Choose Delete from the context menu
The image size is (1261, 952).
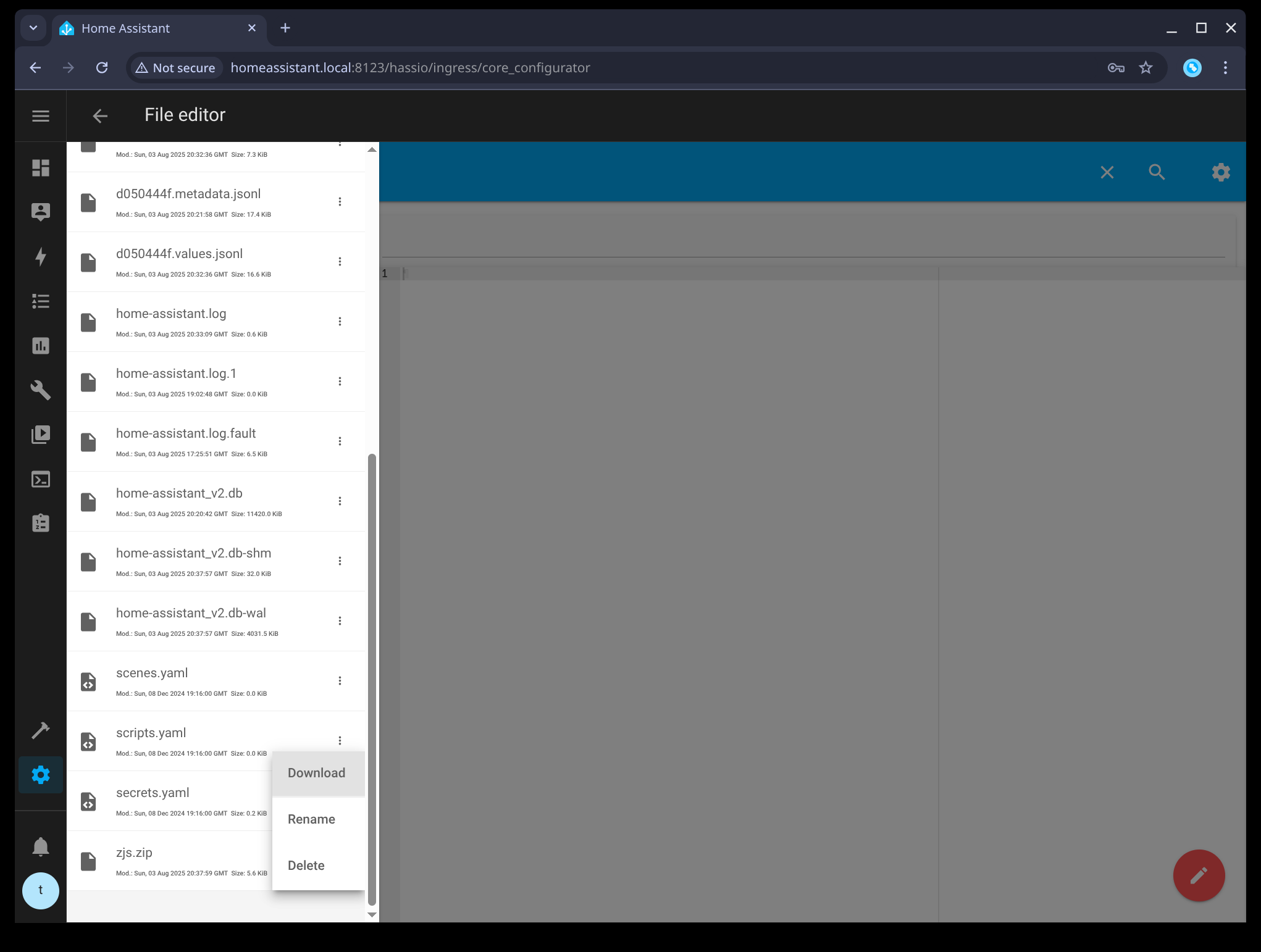tap(319, 866)
